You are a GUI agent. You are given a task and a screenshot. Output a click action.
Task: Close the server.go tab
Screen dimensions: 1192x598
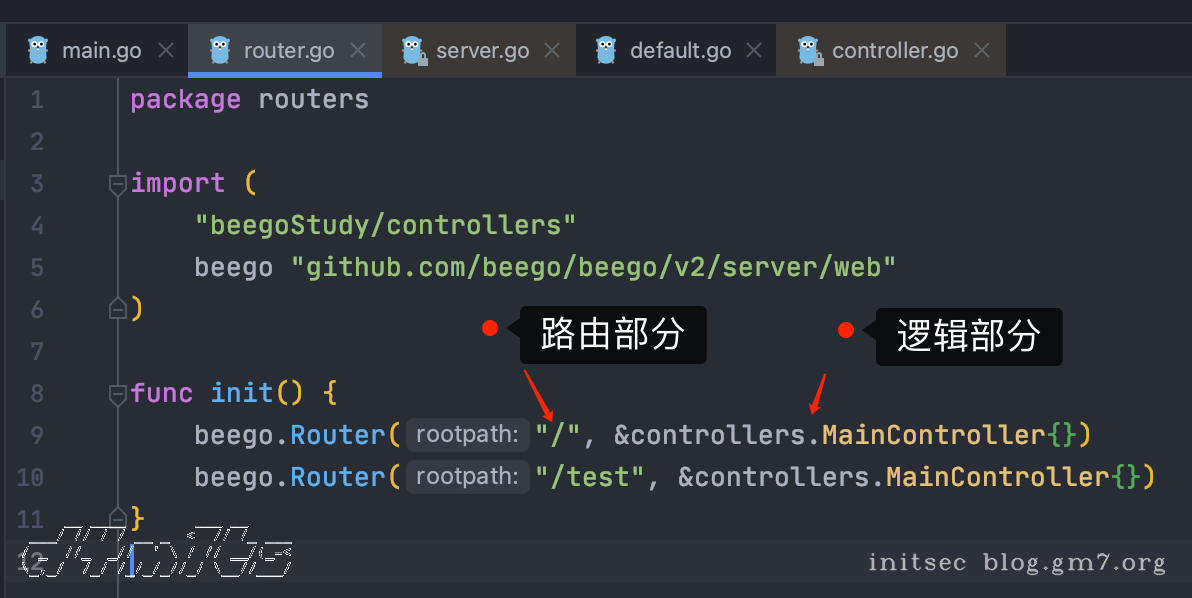coord(553,50)
